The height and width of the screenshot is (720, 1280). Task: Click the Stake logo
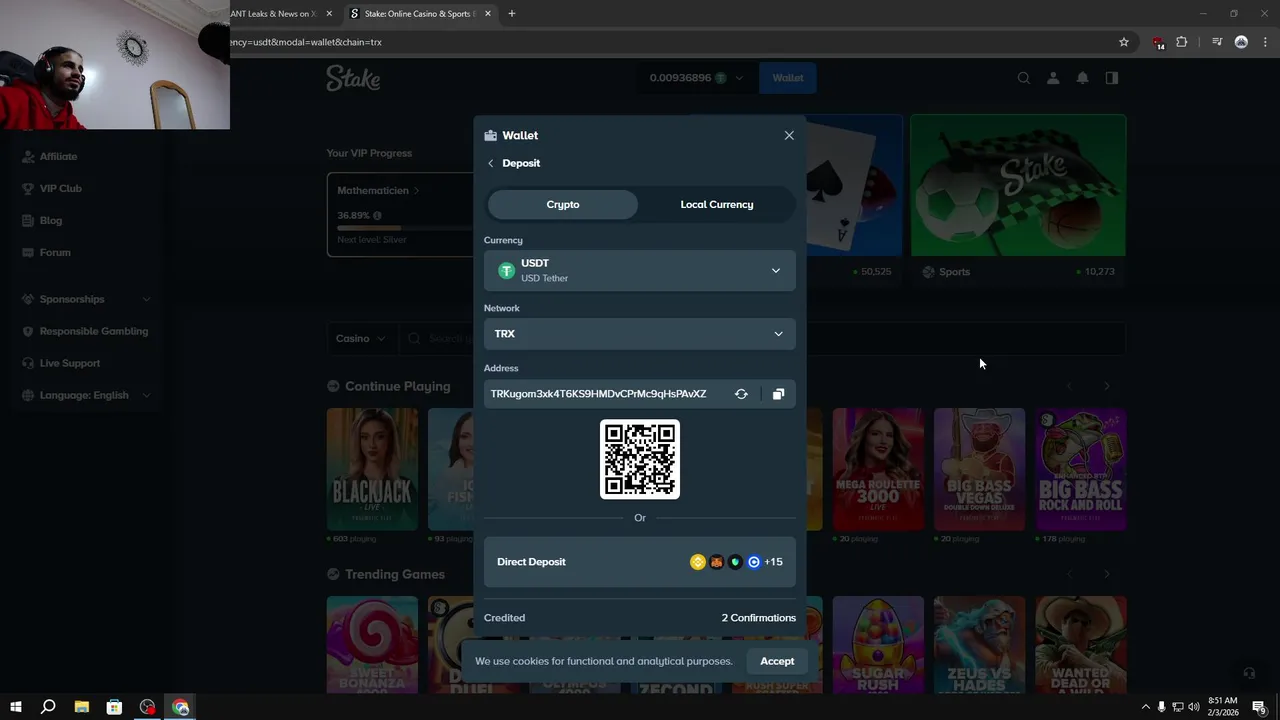(x=353, y=78)
